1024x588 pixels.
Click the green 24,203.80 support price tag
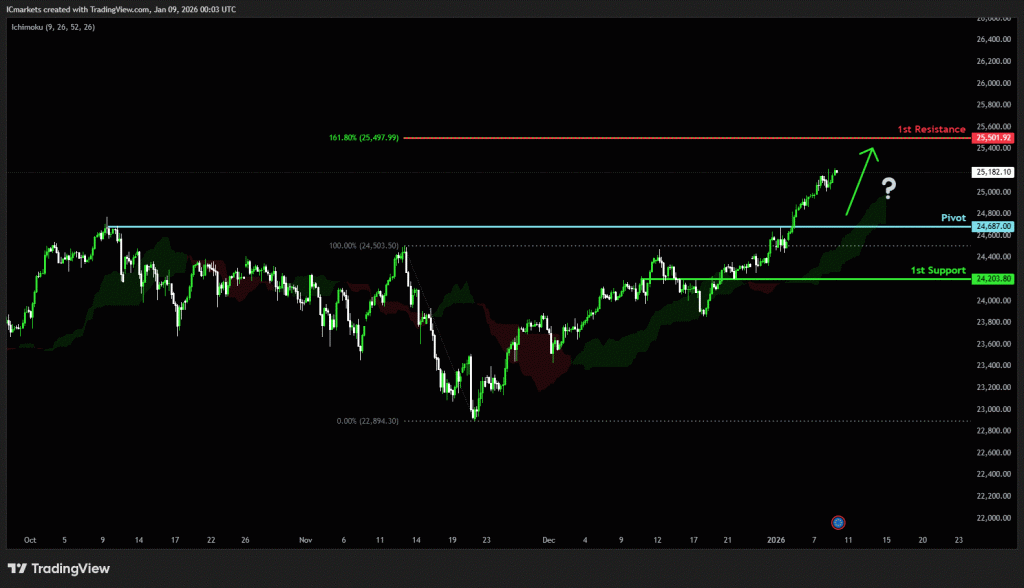point(995,279)
